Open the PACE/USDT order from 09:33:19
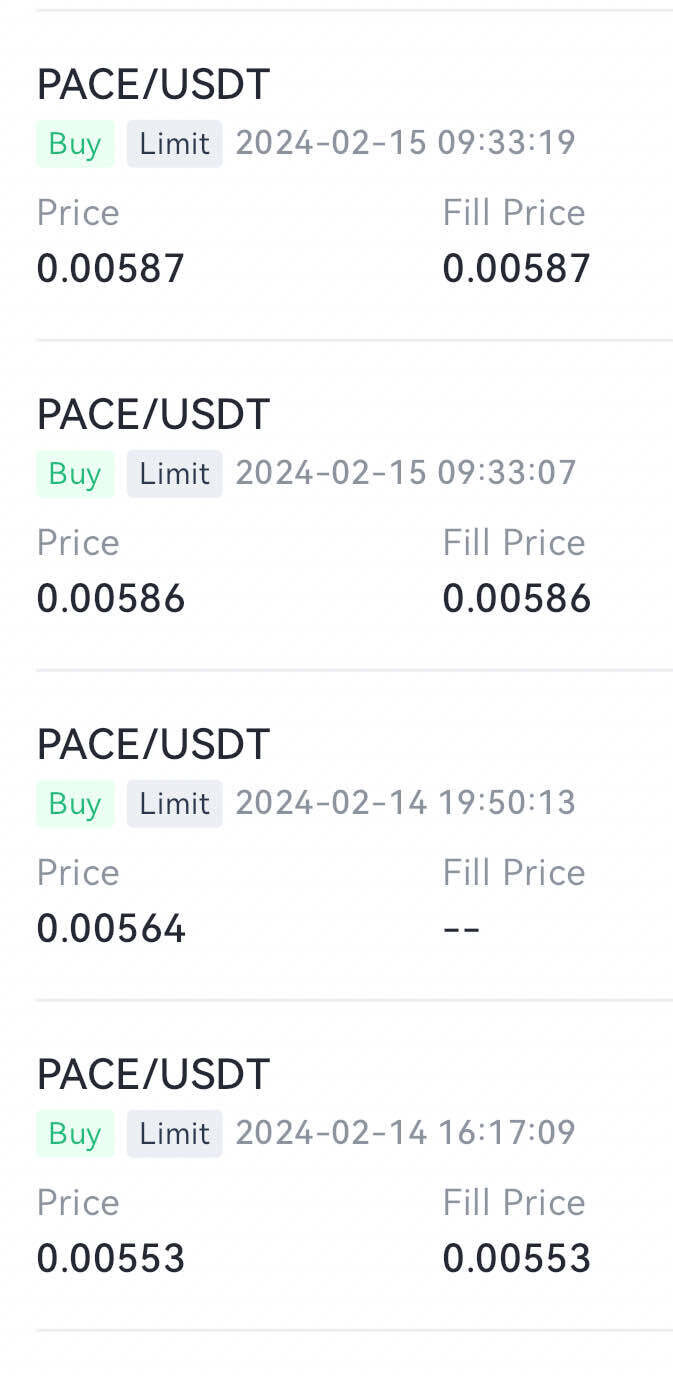 153,85
